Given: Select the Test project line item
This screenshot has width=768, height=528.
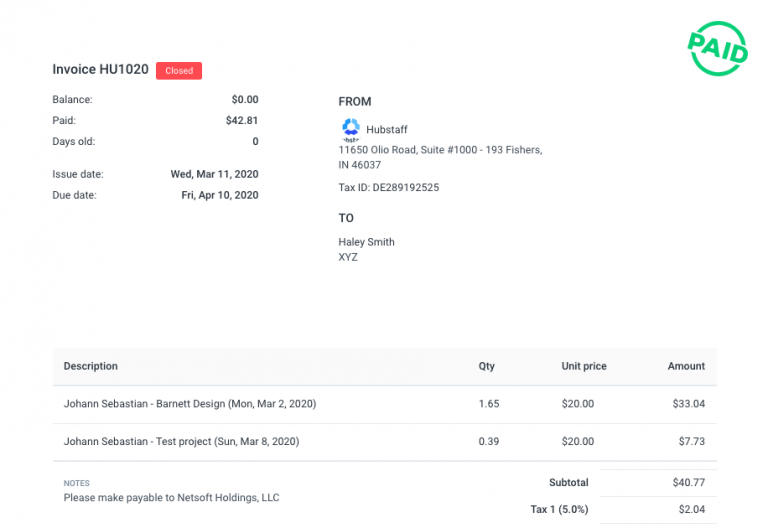Looking at the screenshot, I should [181, 441].
